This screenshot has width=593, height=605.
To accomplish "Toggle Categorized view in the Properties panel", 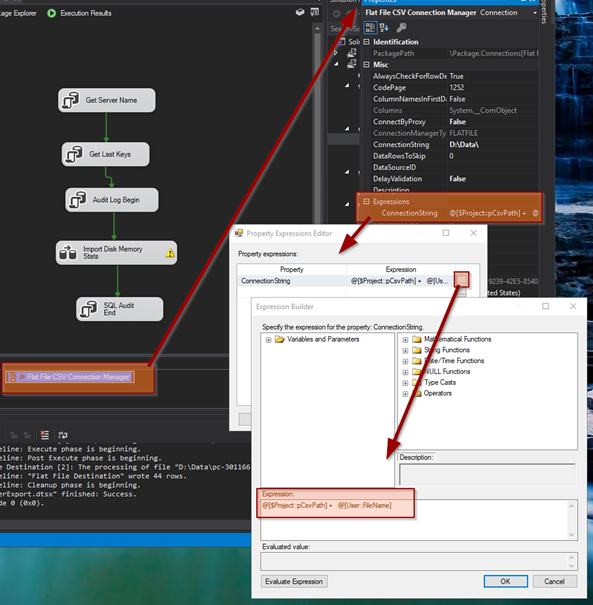I will [x=370, y=28].
